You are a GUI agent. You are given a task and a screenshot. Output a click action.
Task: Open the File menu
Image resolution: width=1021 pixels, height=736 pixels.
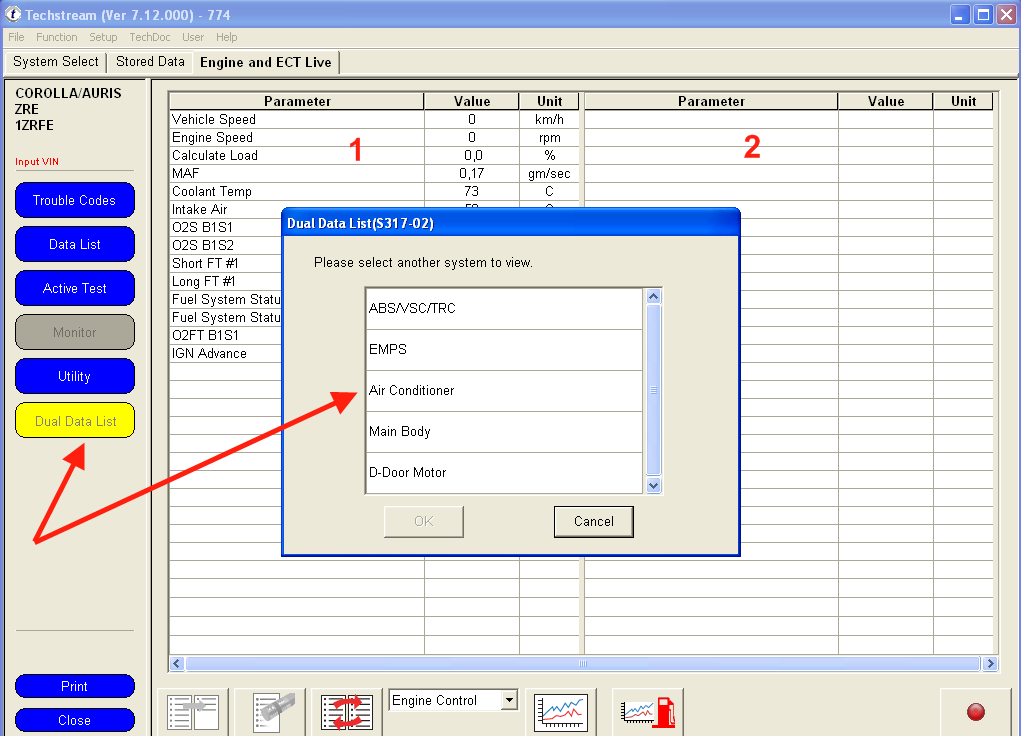(16, 37)
